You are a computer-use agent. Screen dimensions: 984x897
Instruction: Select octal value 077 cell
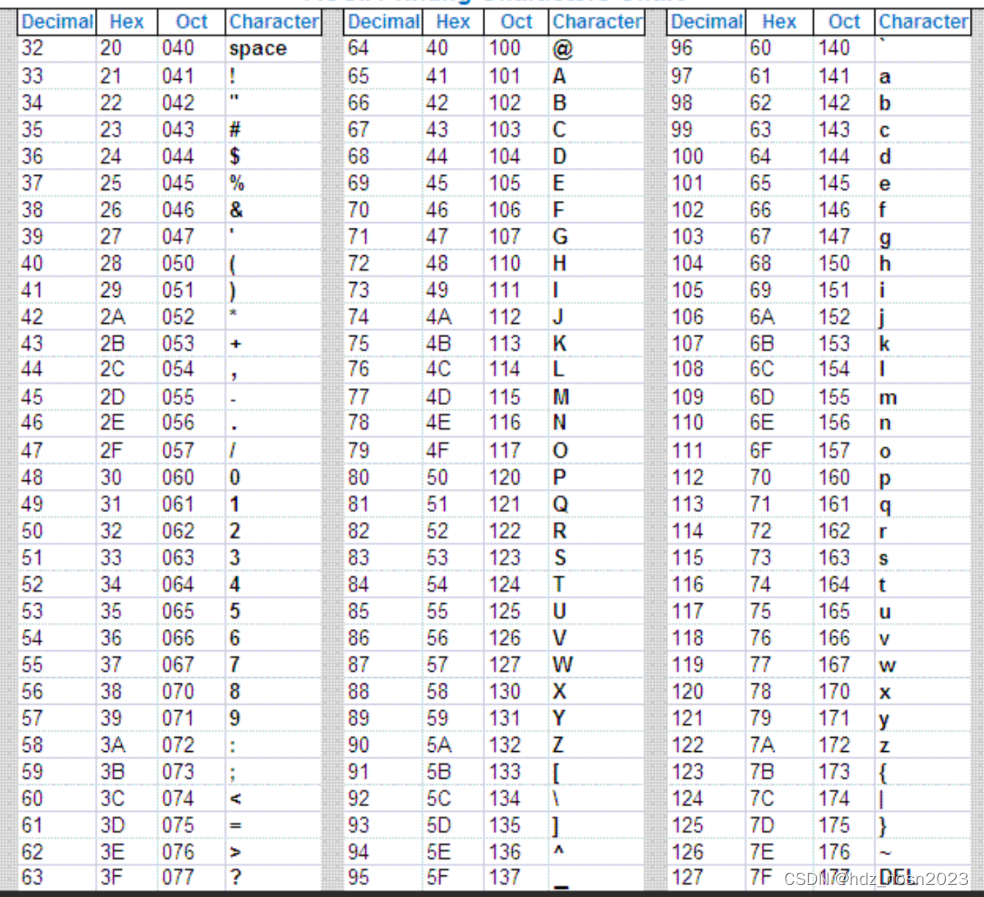pos(191,877)
